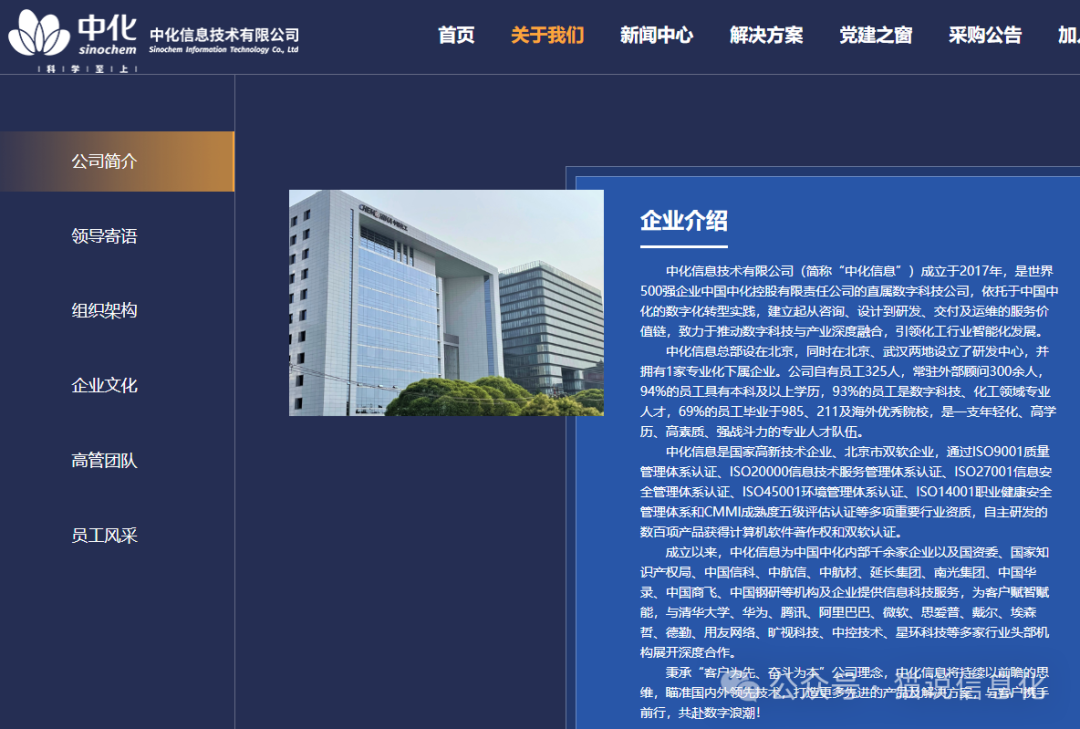
Task: Click the paragraph about ISO9001 certifications
Action: point(846,491)
